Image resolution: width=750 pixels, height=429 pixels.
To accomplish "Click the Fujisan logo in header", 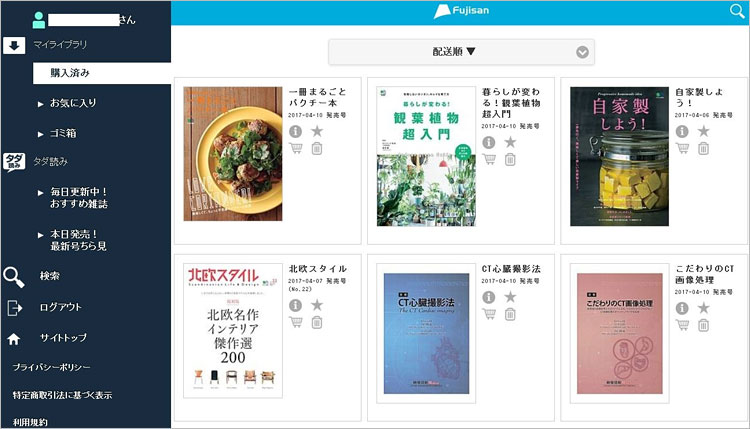I will [x=461, y=11].
